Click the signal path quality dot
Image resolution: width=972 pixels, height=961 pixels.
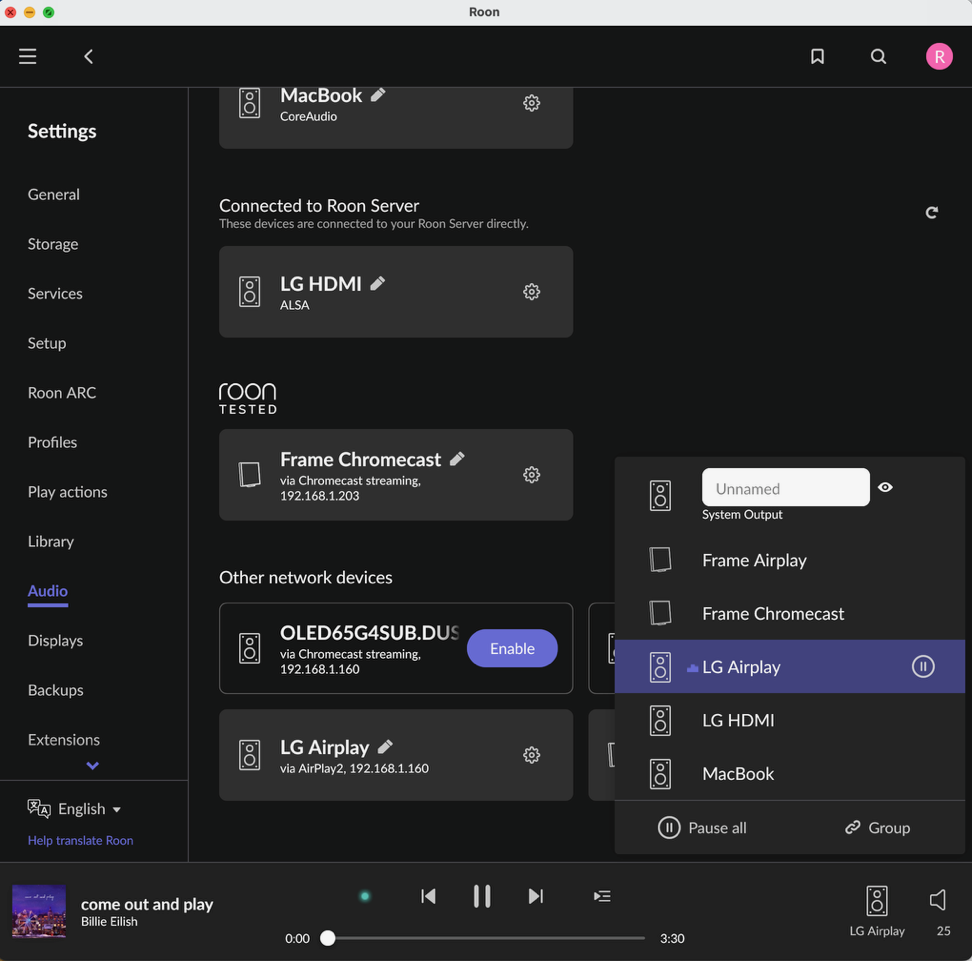[365, 896]
